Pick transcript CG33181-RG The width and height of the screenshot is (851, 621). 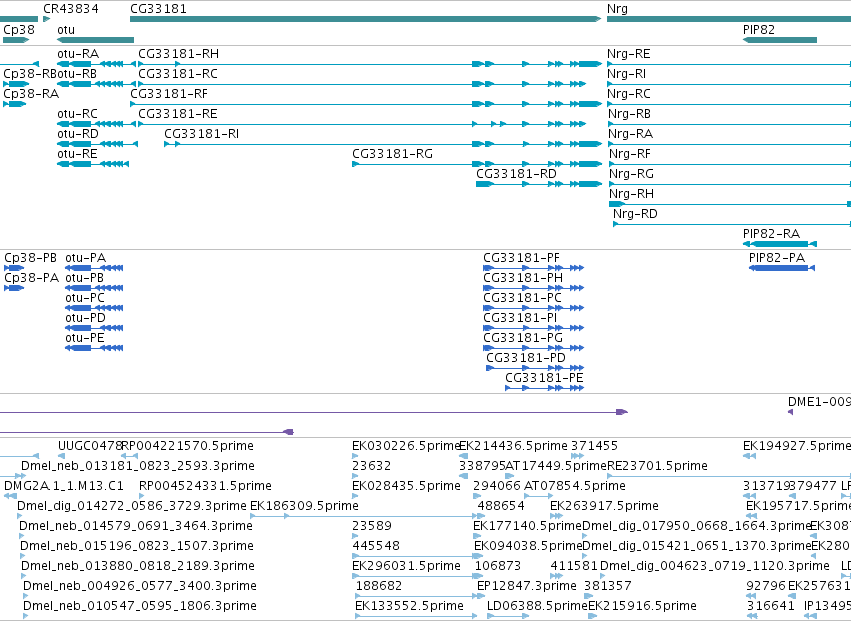(392, 154)
